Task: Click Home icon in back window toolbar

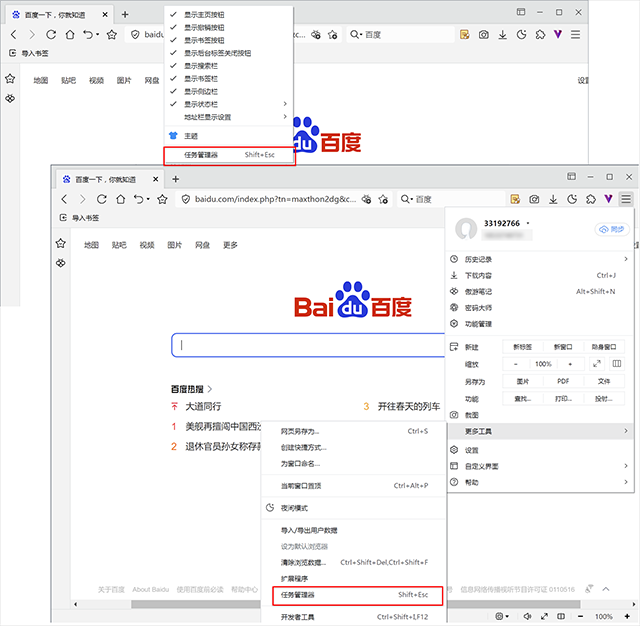Action: point(70,35)
